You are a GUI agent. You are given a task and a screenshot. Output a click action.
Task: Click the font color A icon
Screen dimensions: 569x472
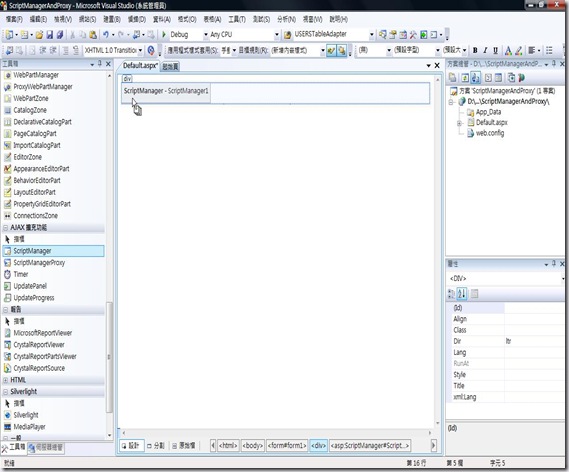tap(508, 50)
